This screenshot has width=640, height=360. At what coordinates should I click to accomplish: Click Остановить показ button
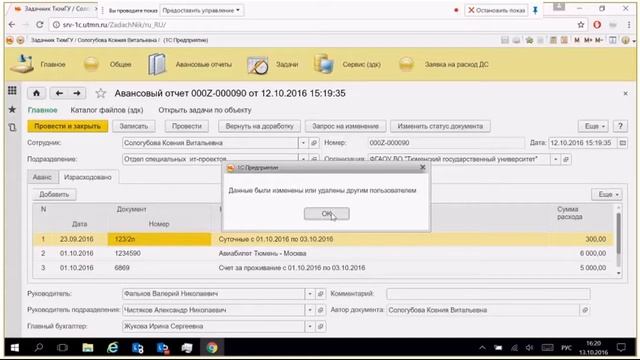[x=496, y=10]
